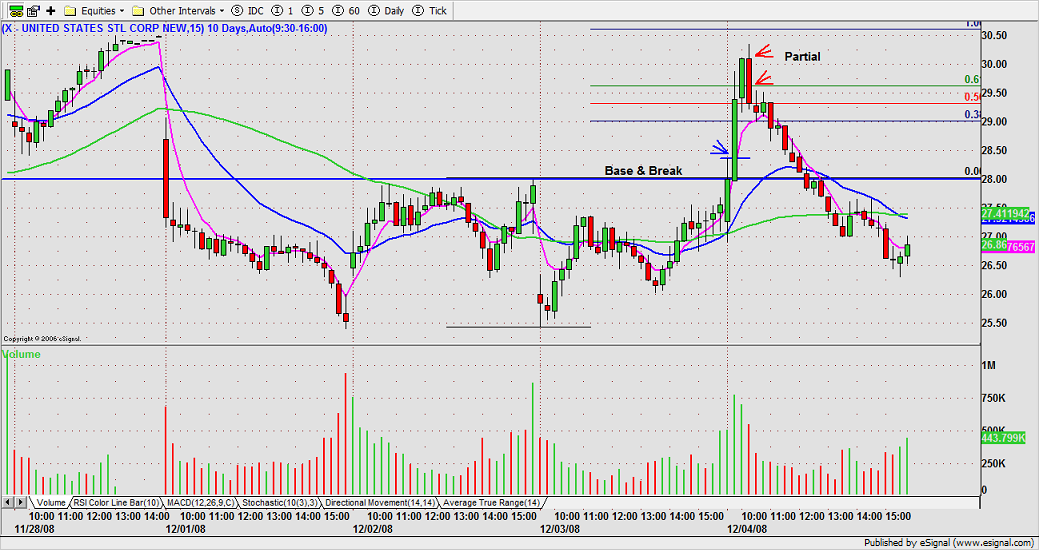1039x550 pixels.
Task: Click the 250K volume axis label
Action: click(x=994, y=463)
